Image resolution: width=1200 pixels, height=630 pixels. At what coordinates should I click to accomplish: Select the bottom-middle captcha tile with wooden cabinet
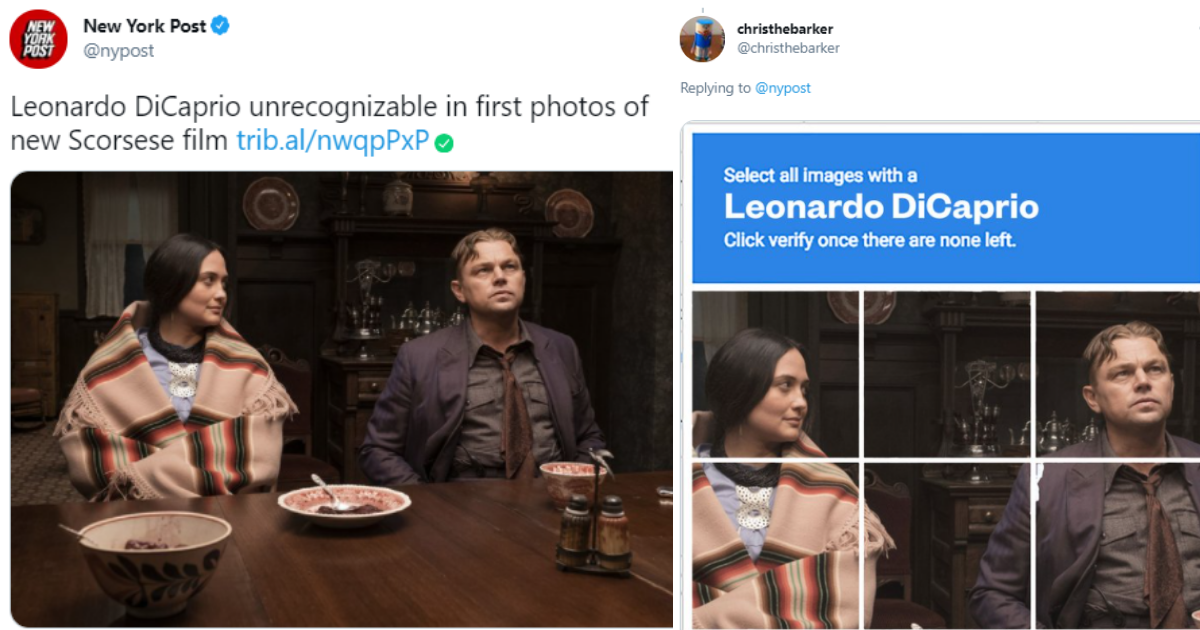coord(946,545)
